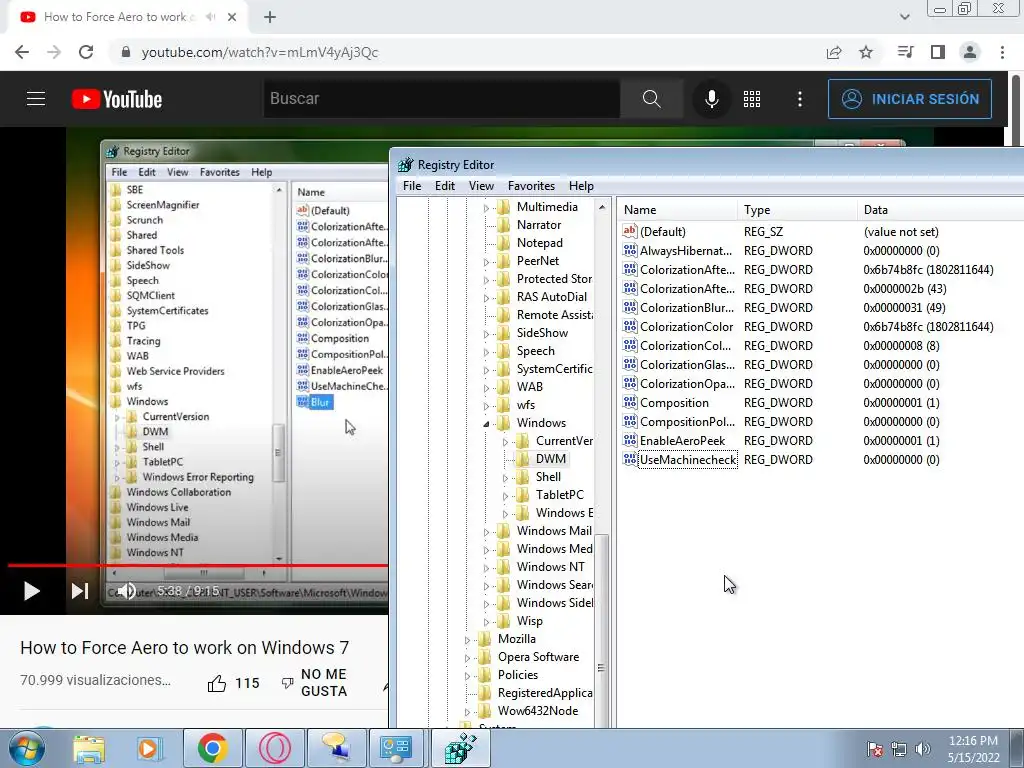Select the UseMachinecheck value
Screen dimensions: 1024x768
(688, 460)
